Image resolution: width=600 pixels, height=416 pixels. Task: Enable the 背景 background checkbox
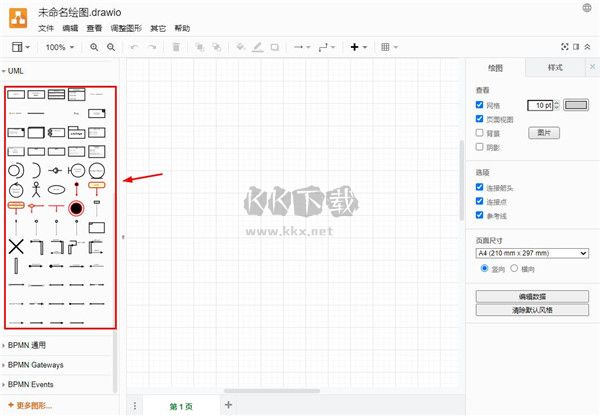[x=479, y=133]
